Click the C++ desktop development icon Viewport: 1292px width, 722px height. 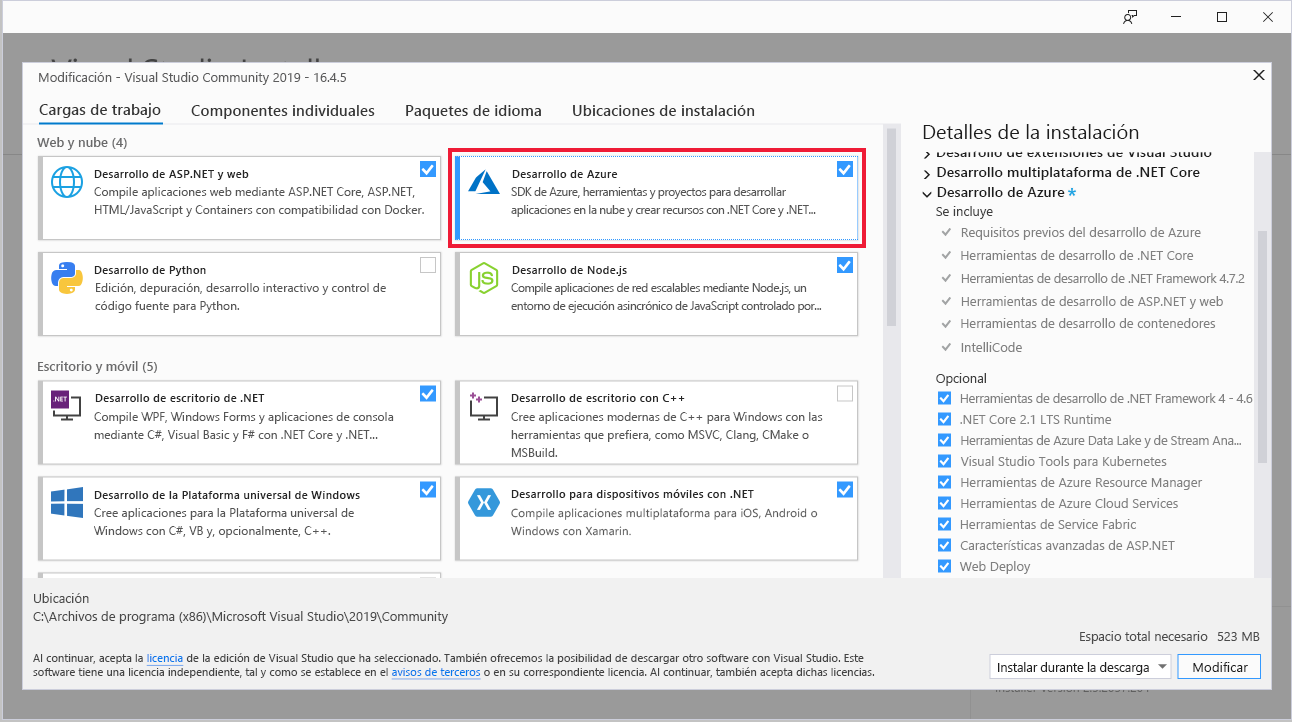[484, 406]
